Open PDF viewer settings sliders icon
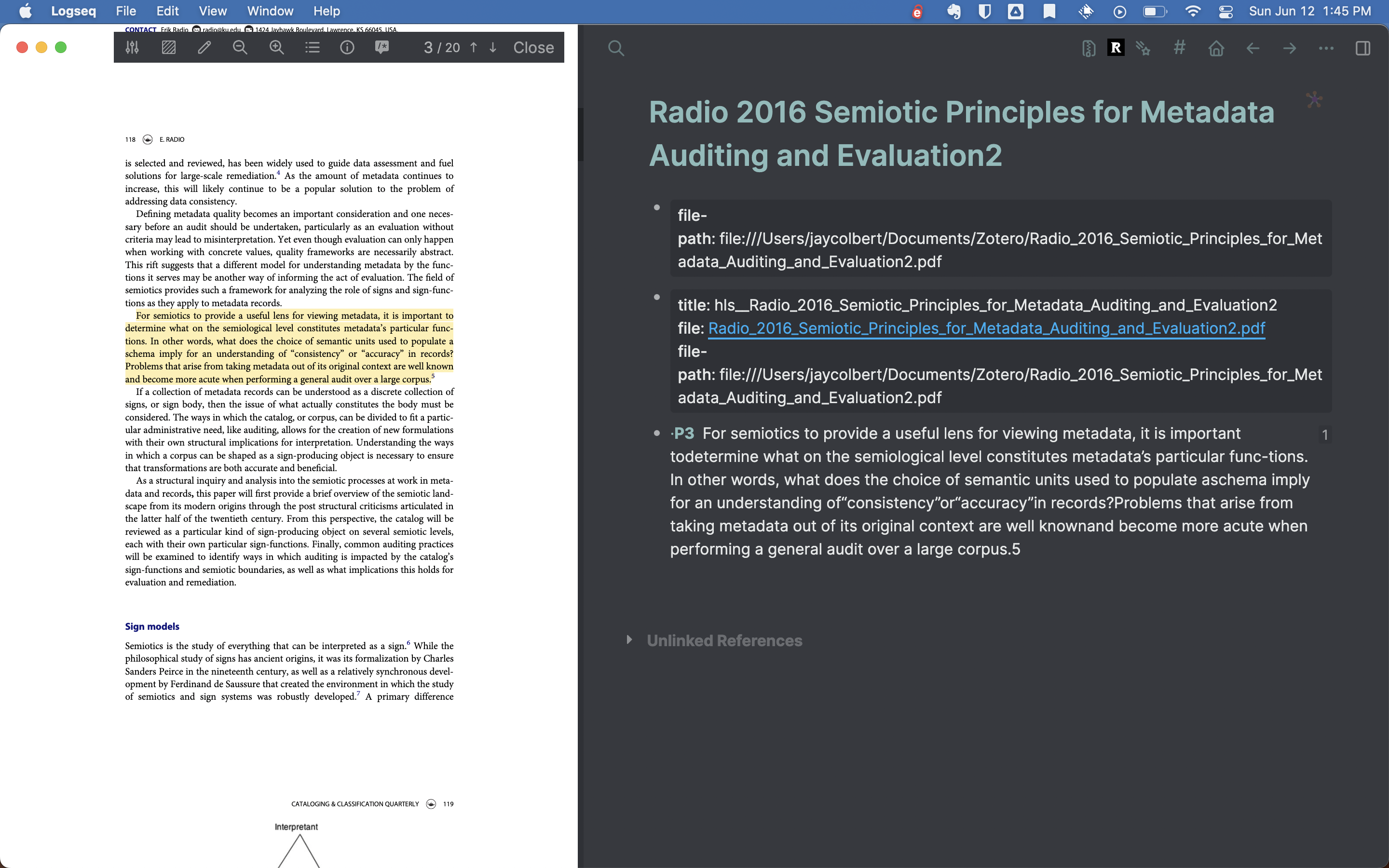 132,48
